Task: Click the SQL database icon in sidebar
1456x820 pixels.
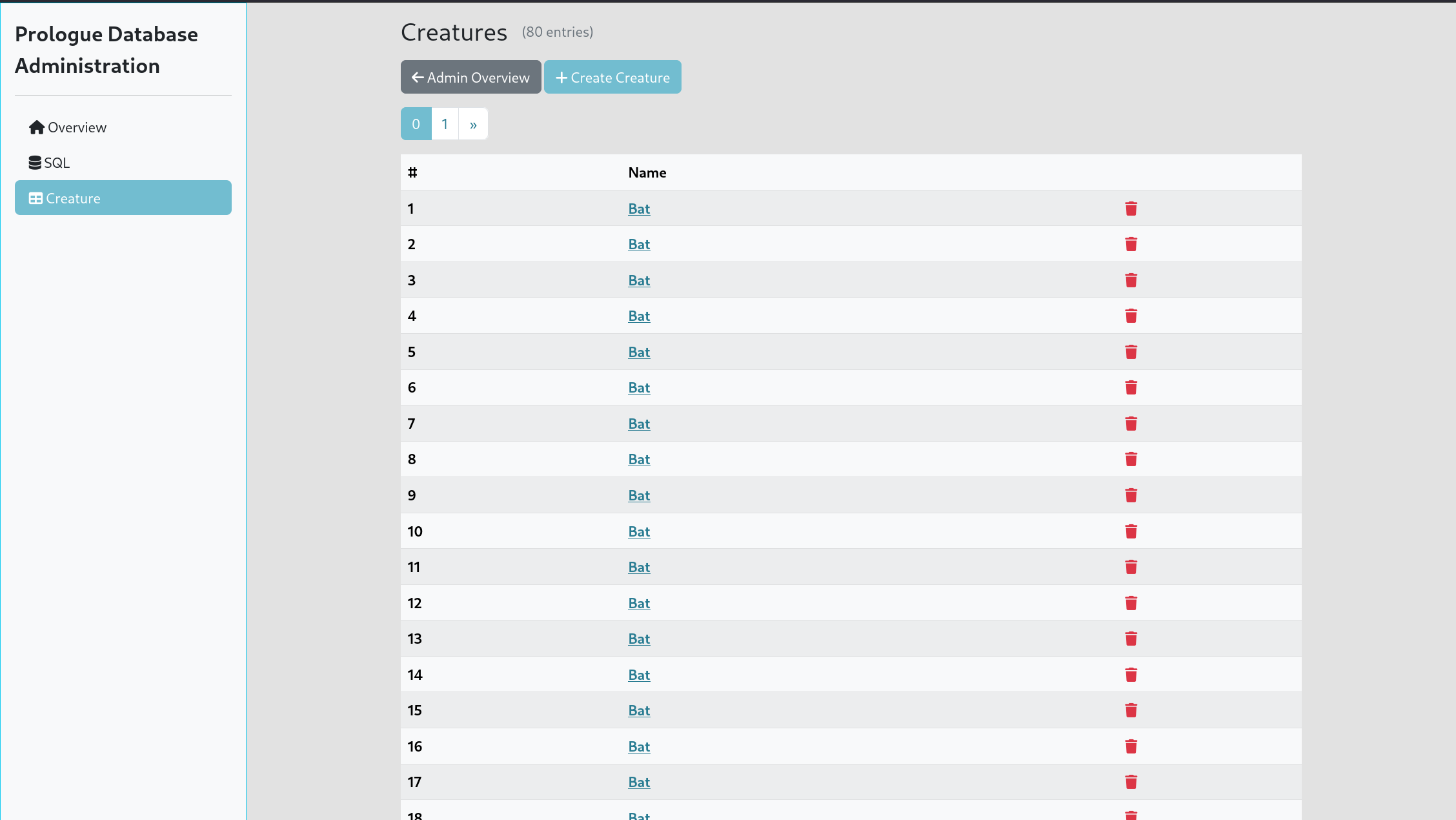Action: point(35,162)
